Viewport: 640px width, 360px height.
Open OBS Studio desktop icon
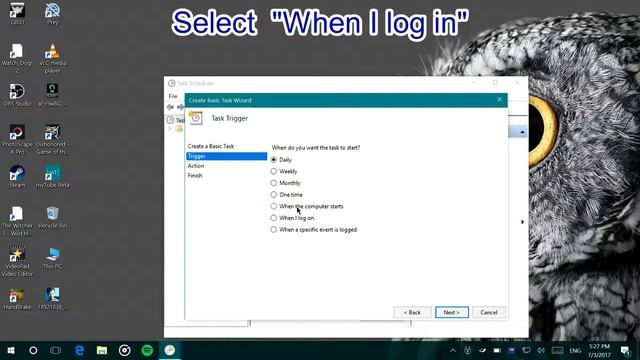17,95
